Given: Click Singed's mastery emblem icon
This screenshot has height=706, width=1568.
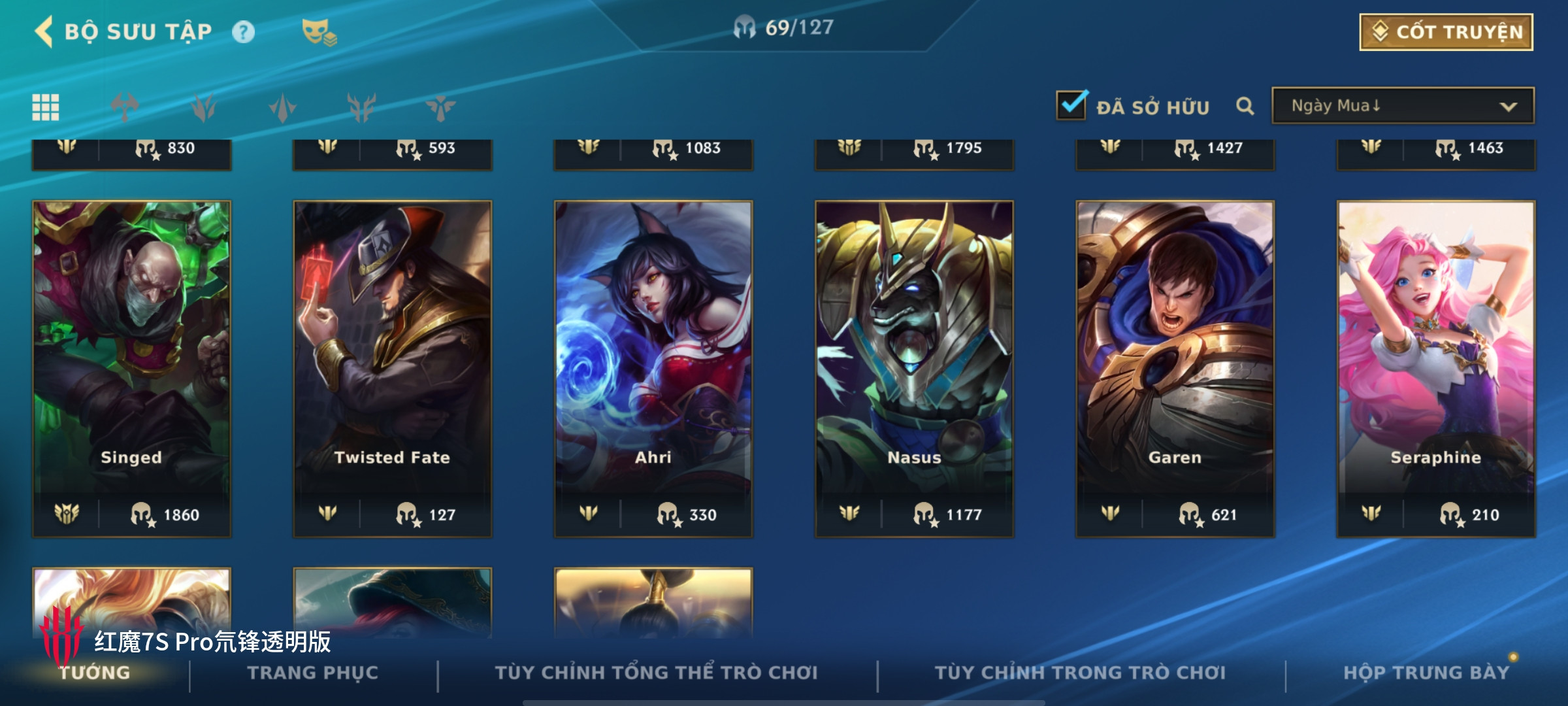Looking at the screenshot, I should [x=67, y=514].
